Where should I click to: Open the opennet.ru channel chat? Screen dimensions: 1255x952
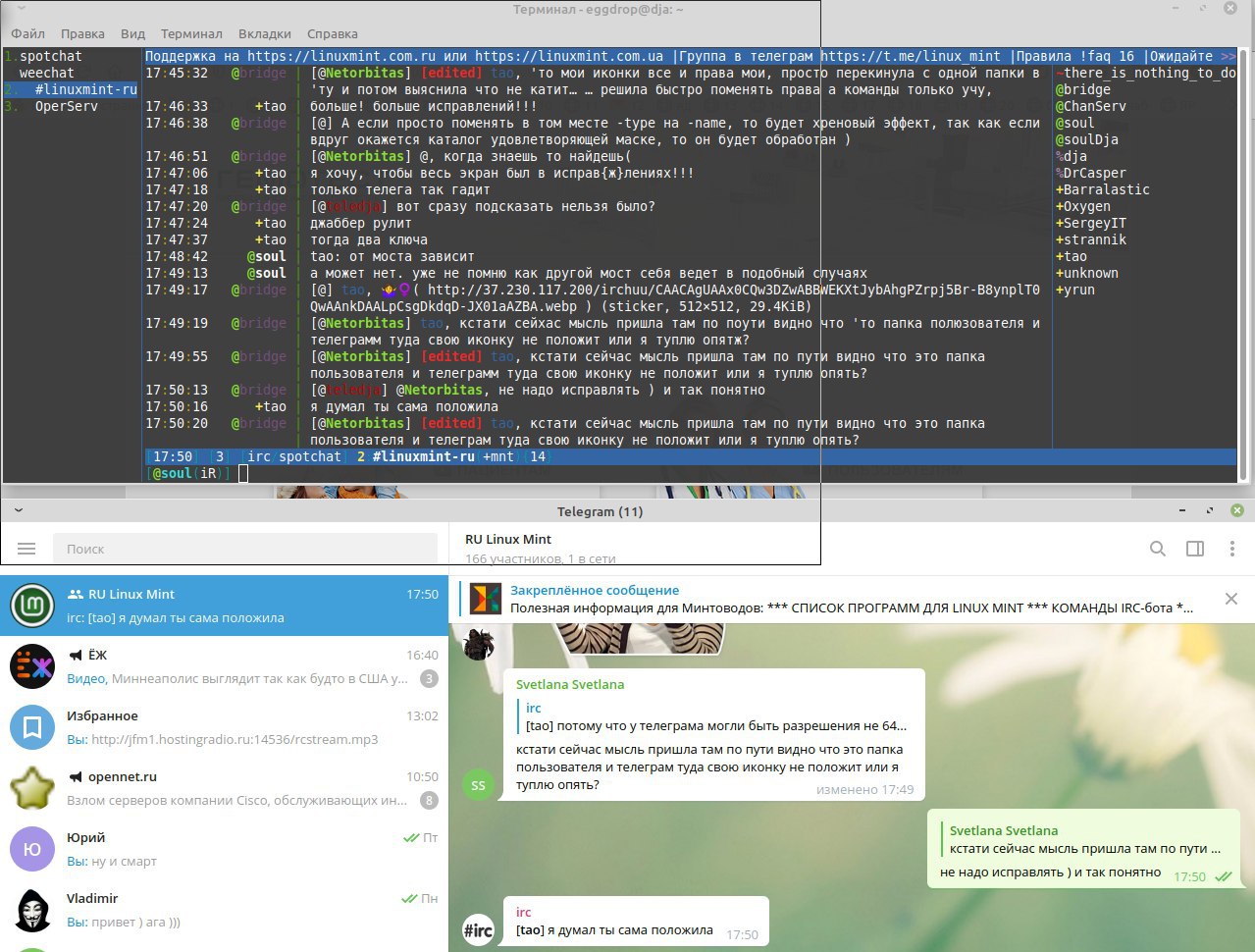[x=224, y=788]
